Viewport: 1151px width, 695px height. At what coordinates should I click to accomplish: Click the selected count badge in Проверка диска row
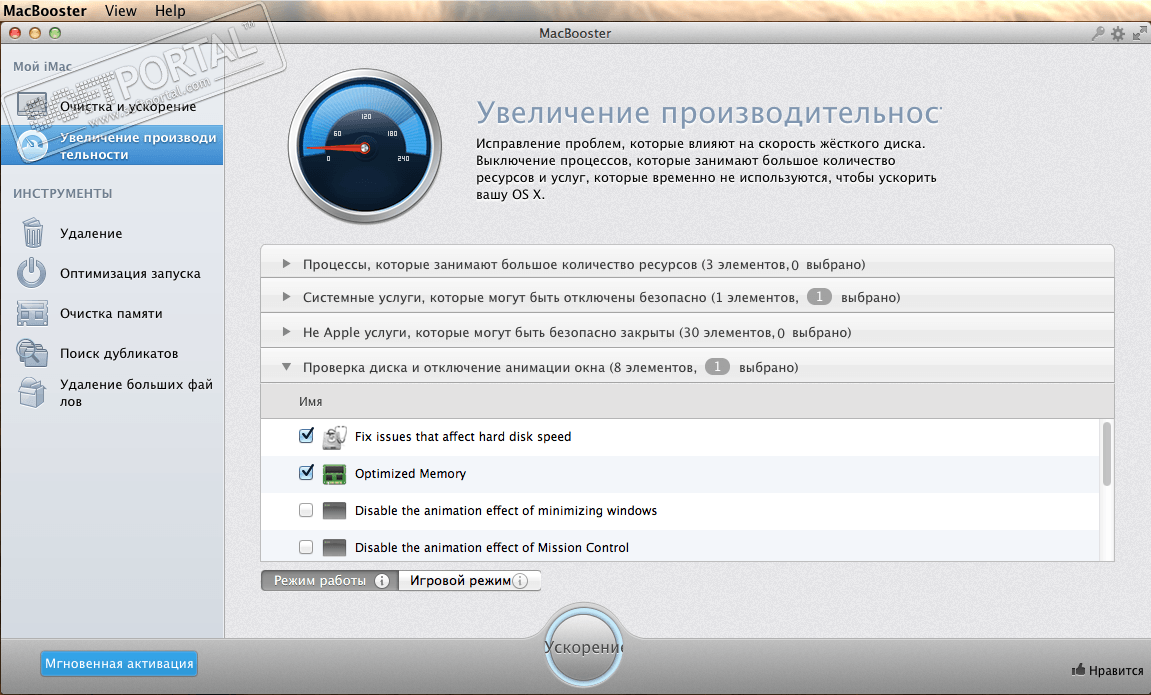pyautogui.click(x=717, y=366)
